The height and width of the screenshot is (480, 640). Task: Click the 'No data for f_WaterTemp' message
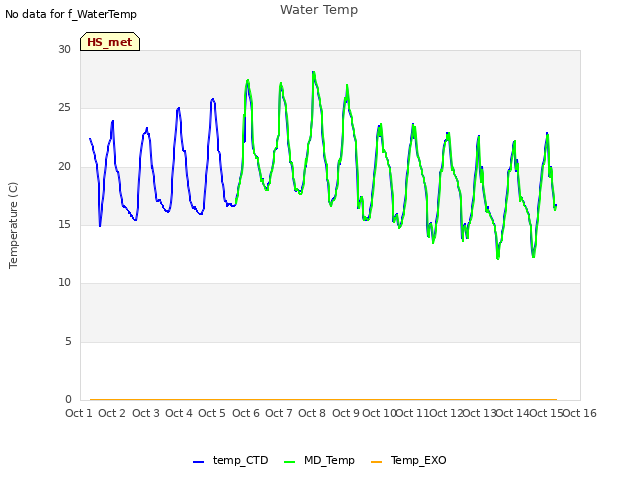(x=71, y=14)
